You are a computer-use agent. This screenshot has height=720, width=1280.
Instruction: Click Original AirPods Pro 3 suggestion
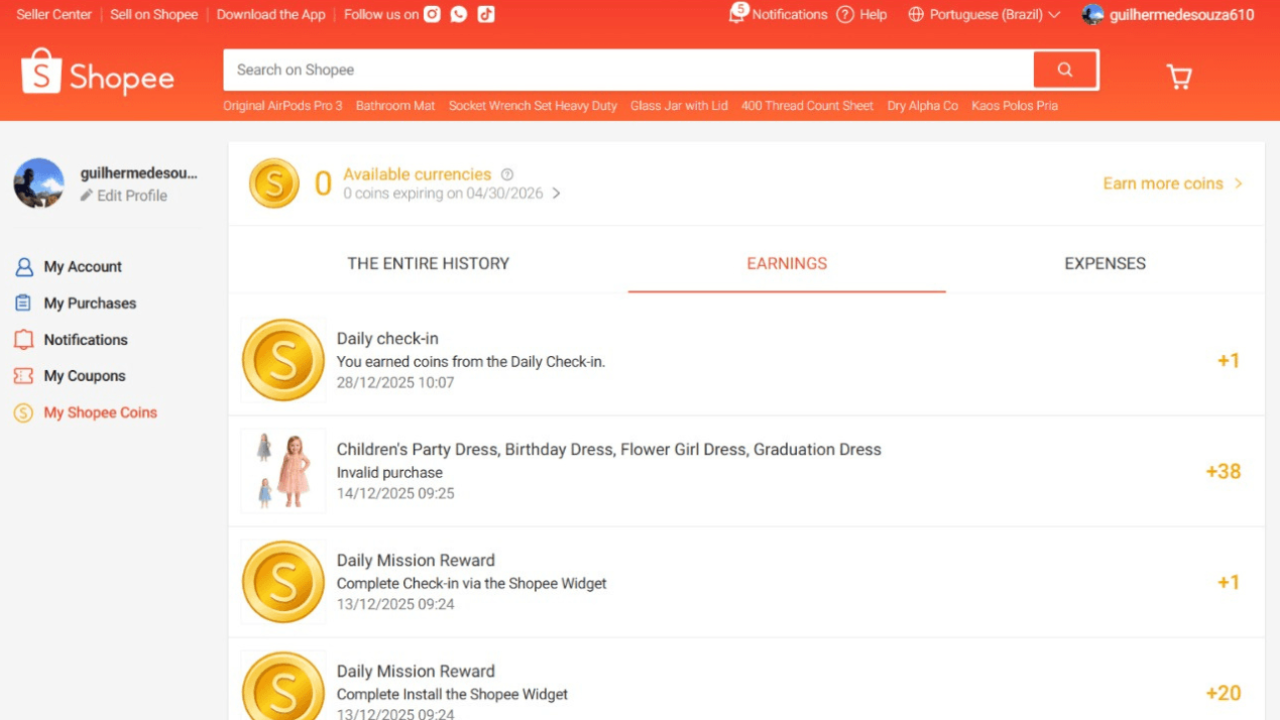point(283,105)
